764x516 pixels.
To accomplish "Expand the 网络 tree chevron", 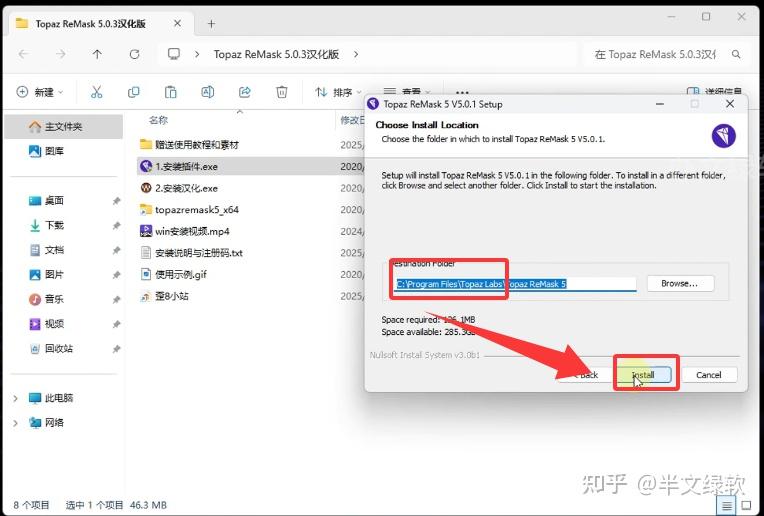I will coord(16,423).
